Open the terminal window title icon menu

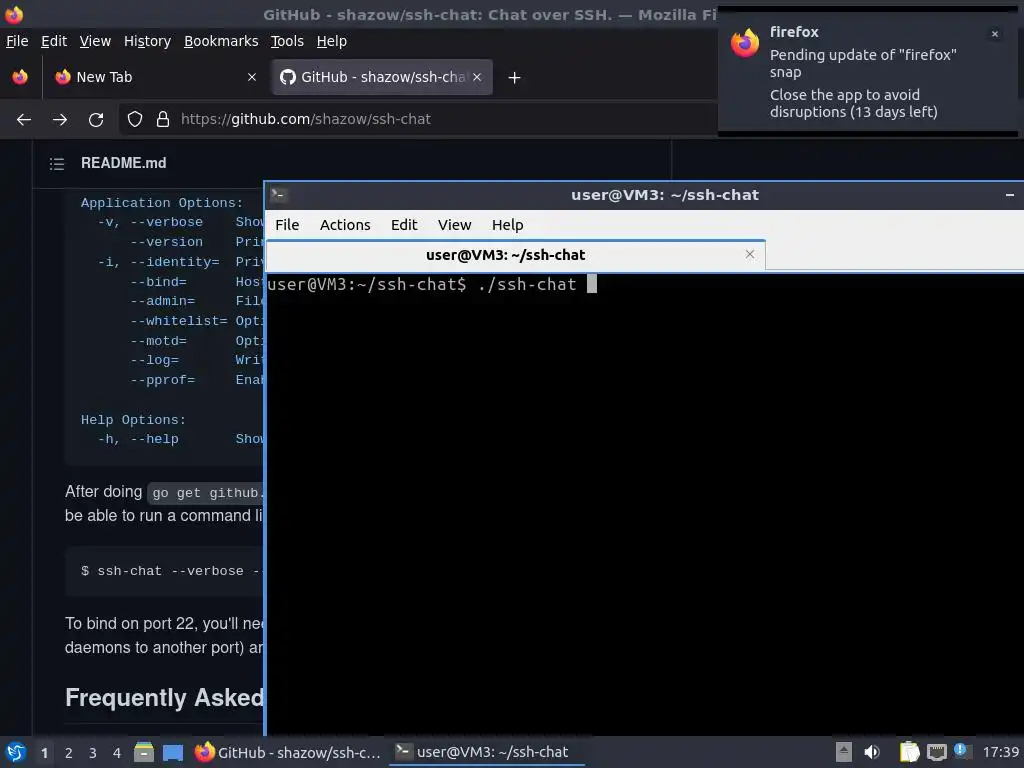pos(279,194)
